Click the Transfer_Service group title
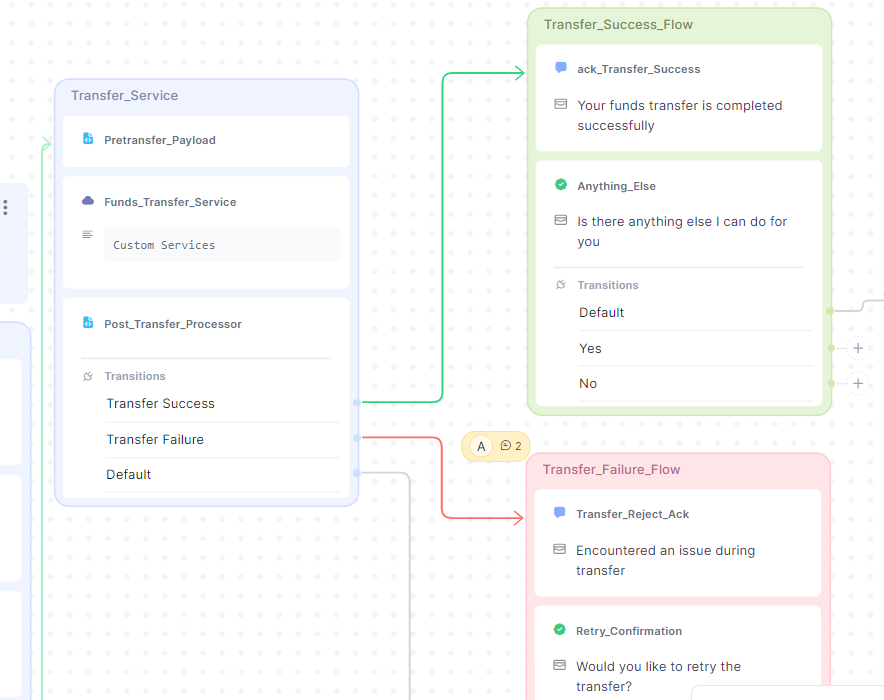Image resolution: width=884 pixels, height=700 pixels. coord(124,96)
